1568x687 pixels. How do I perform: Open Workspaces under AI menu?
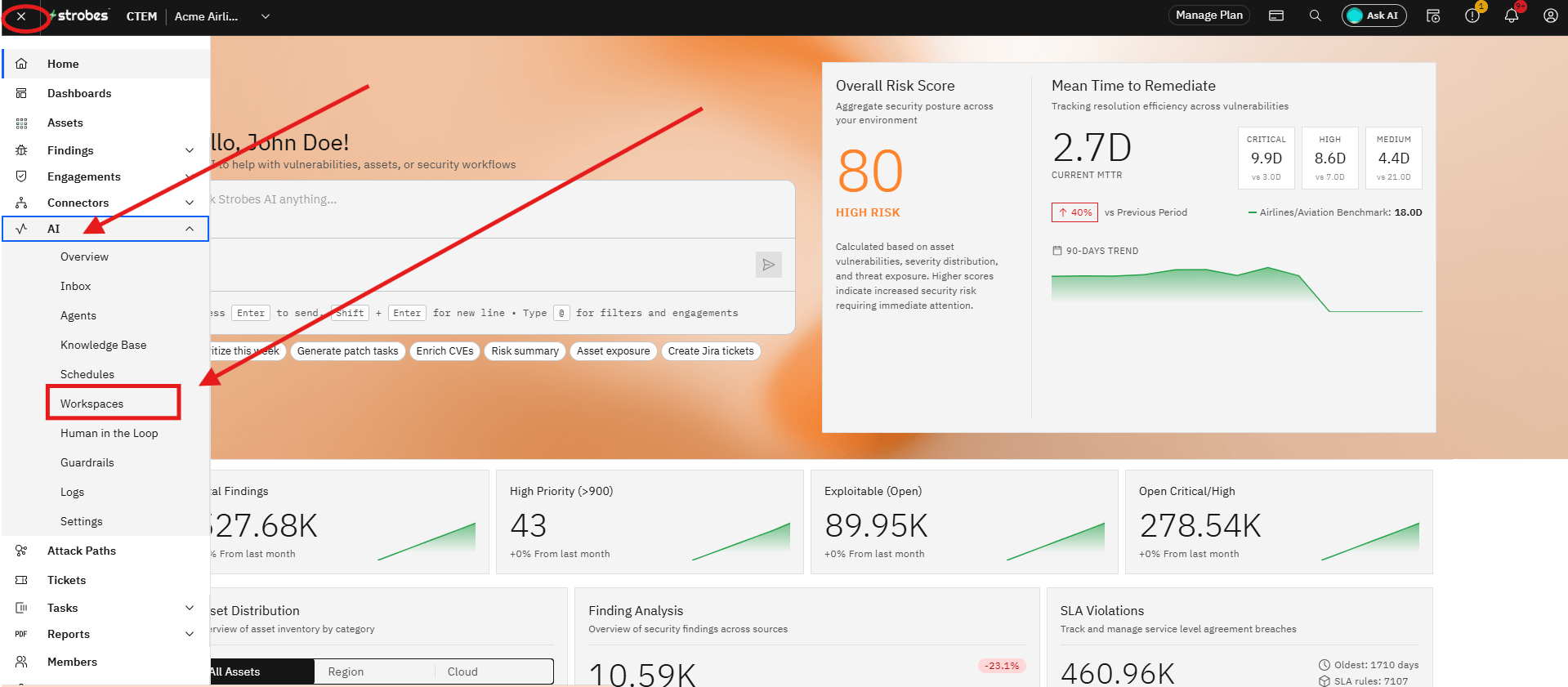pos(92,404)
